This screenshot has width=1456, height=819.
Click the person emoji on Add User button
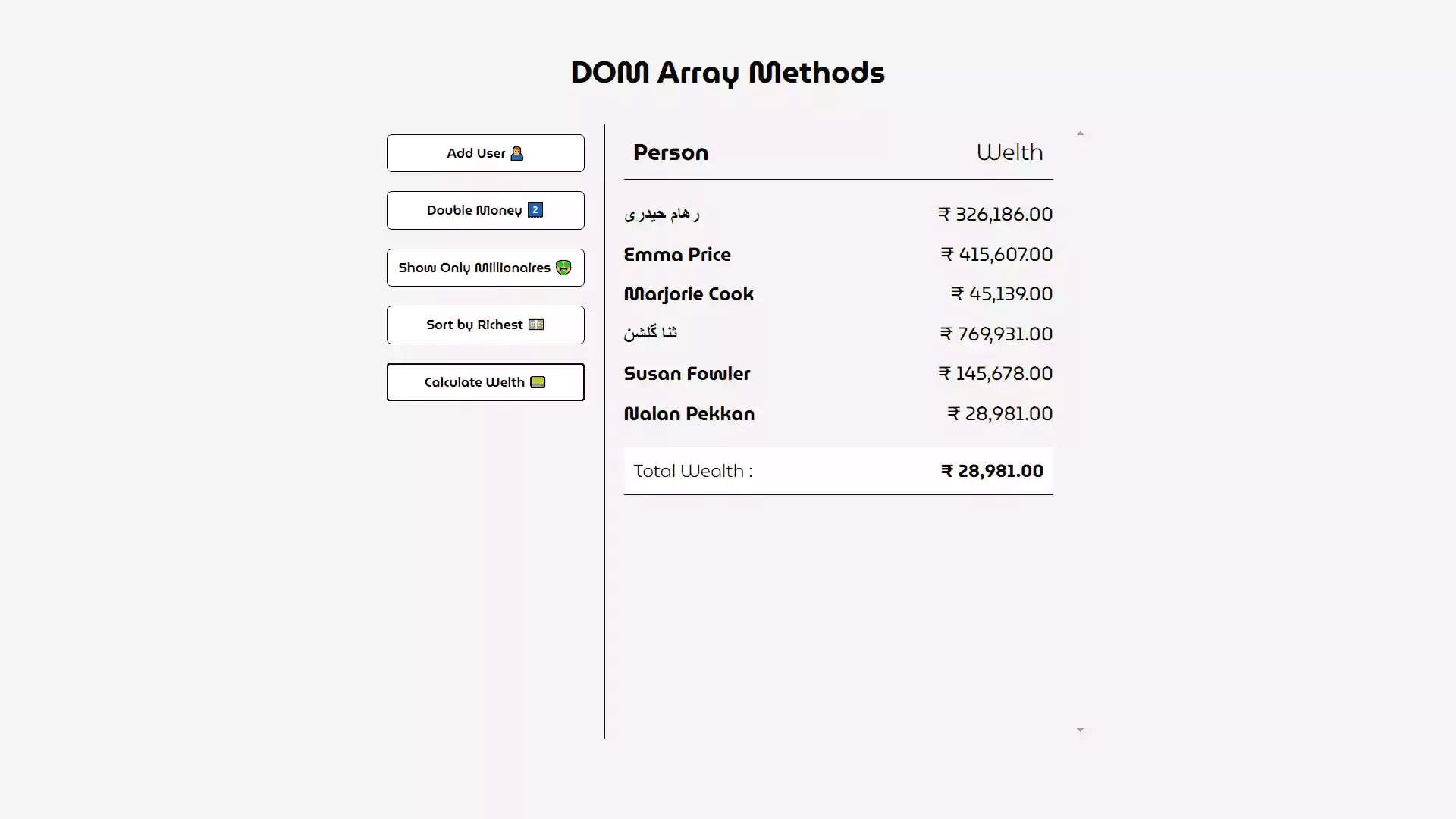pos(517,152)
